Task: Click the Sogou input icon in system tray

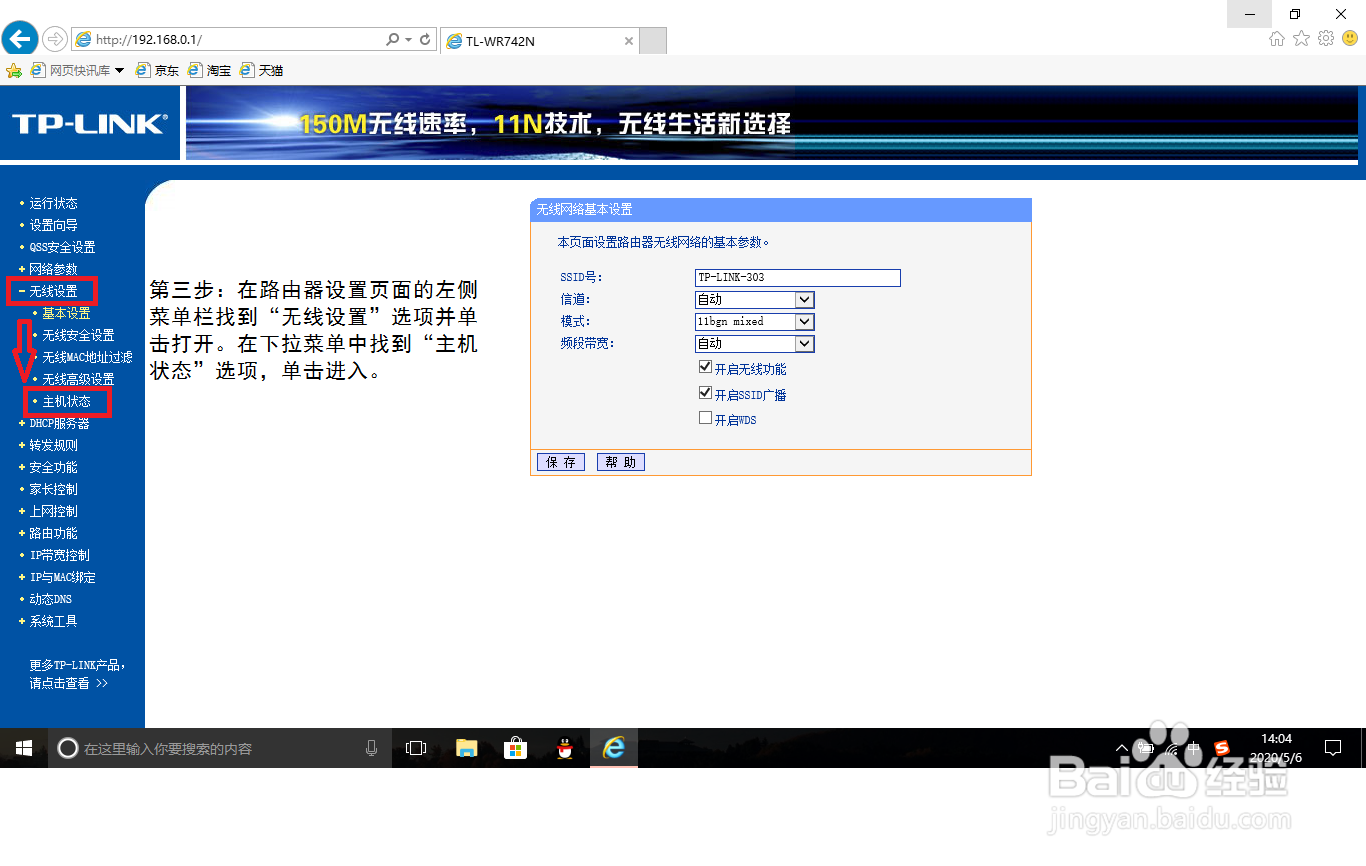Action: click(x=1222, y=747)
